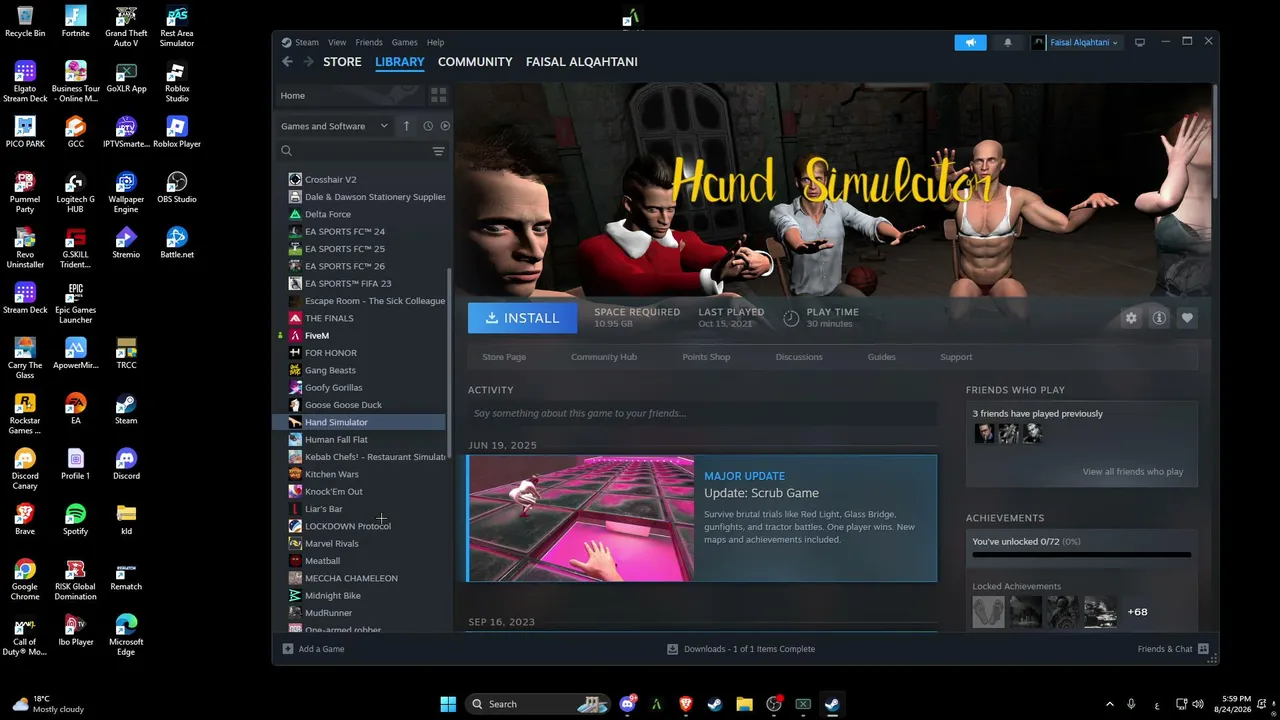Switch Steam to Big Picture mode

pyautogui.click(x=1139, y=42)
